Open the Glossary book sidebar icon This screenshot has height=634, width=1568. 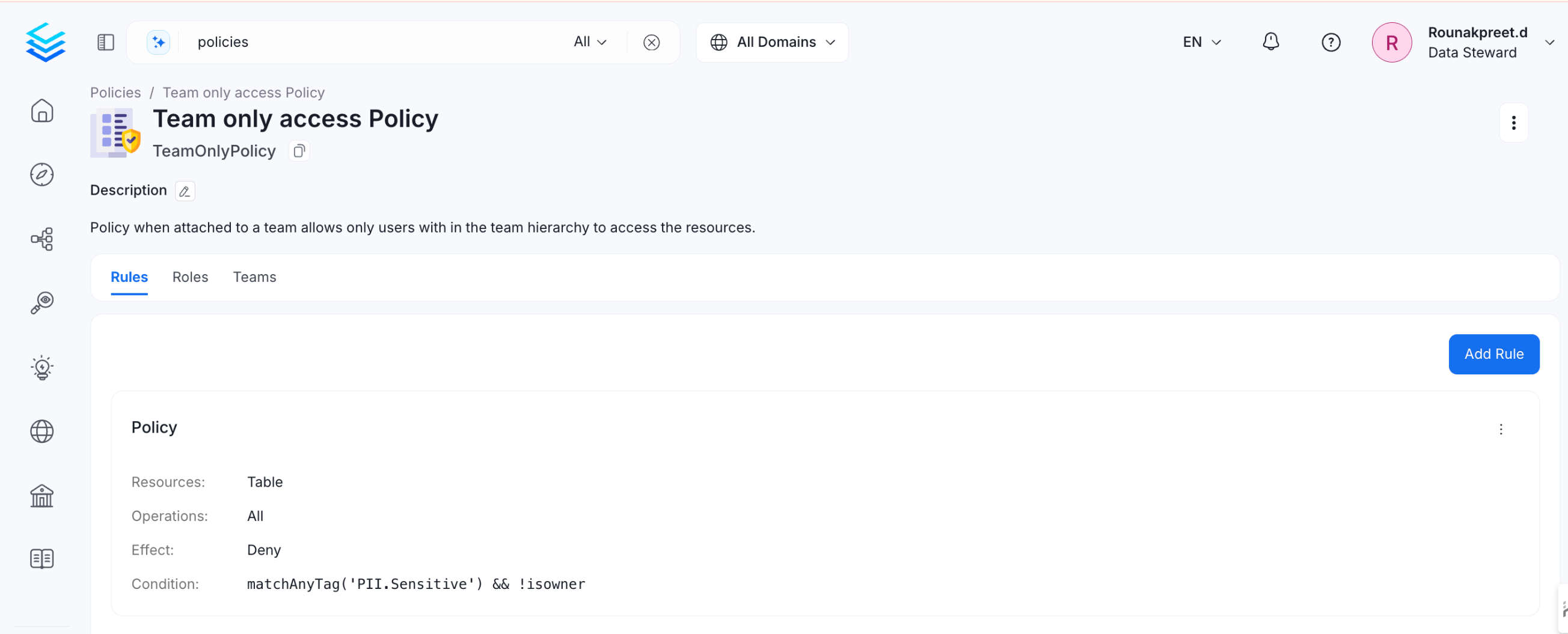(42, 558)
